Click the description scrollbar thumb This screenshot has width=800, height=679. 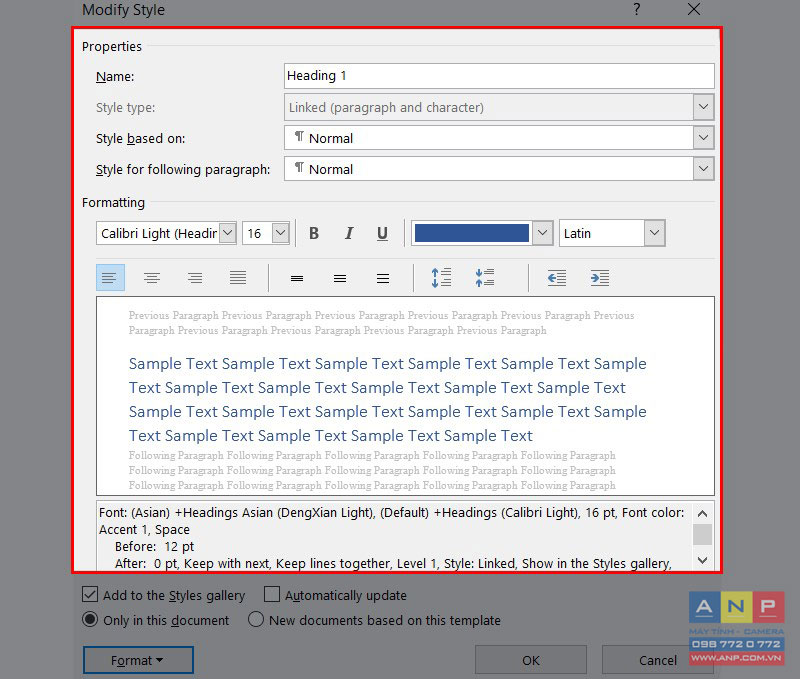point(703,534)
